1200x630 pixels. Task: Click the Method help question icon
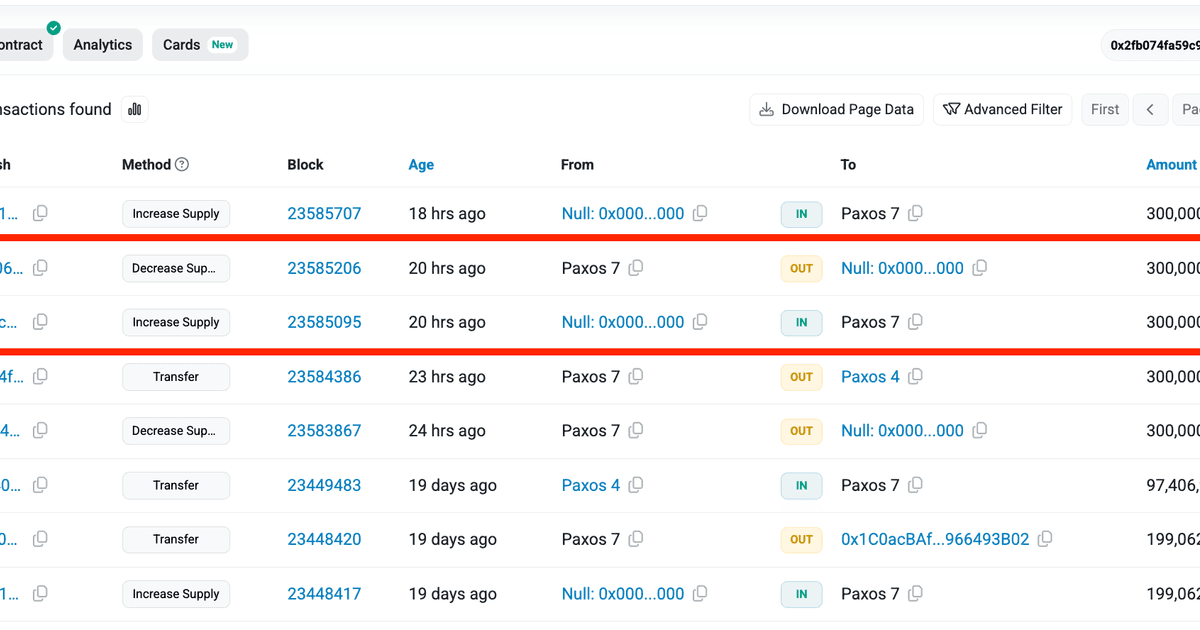(x=182, y=165)
